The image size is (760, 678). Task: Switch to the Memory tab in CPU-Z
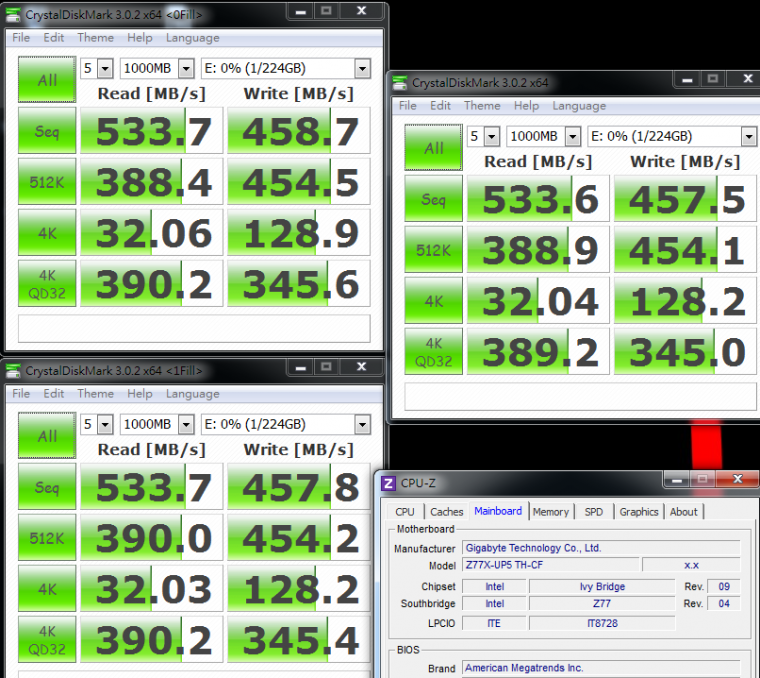coord(550,512)
